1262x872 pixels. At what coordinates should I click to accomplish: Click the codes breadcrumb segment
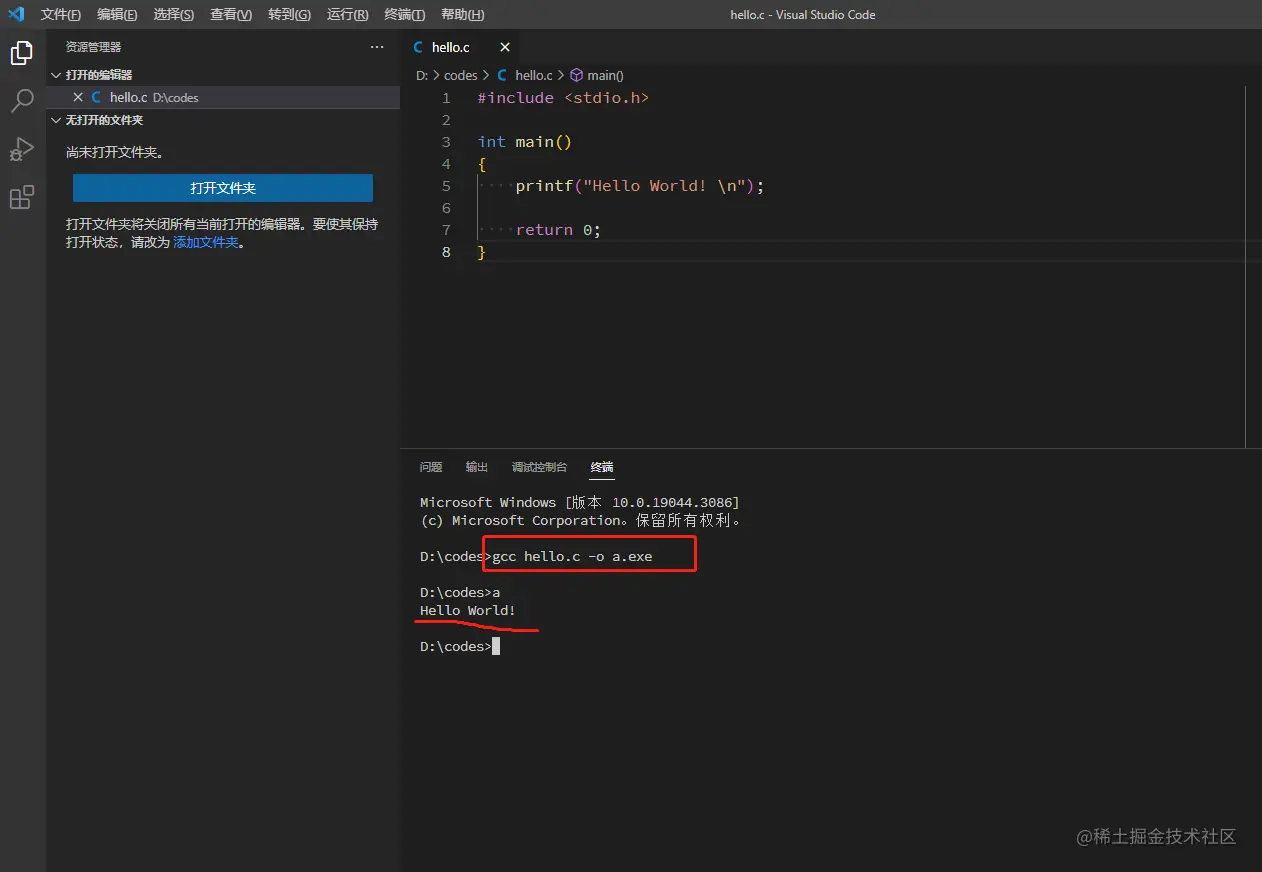[461, 75]
